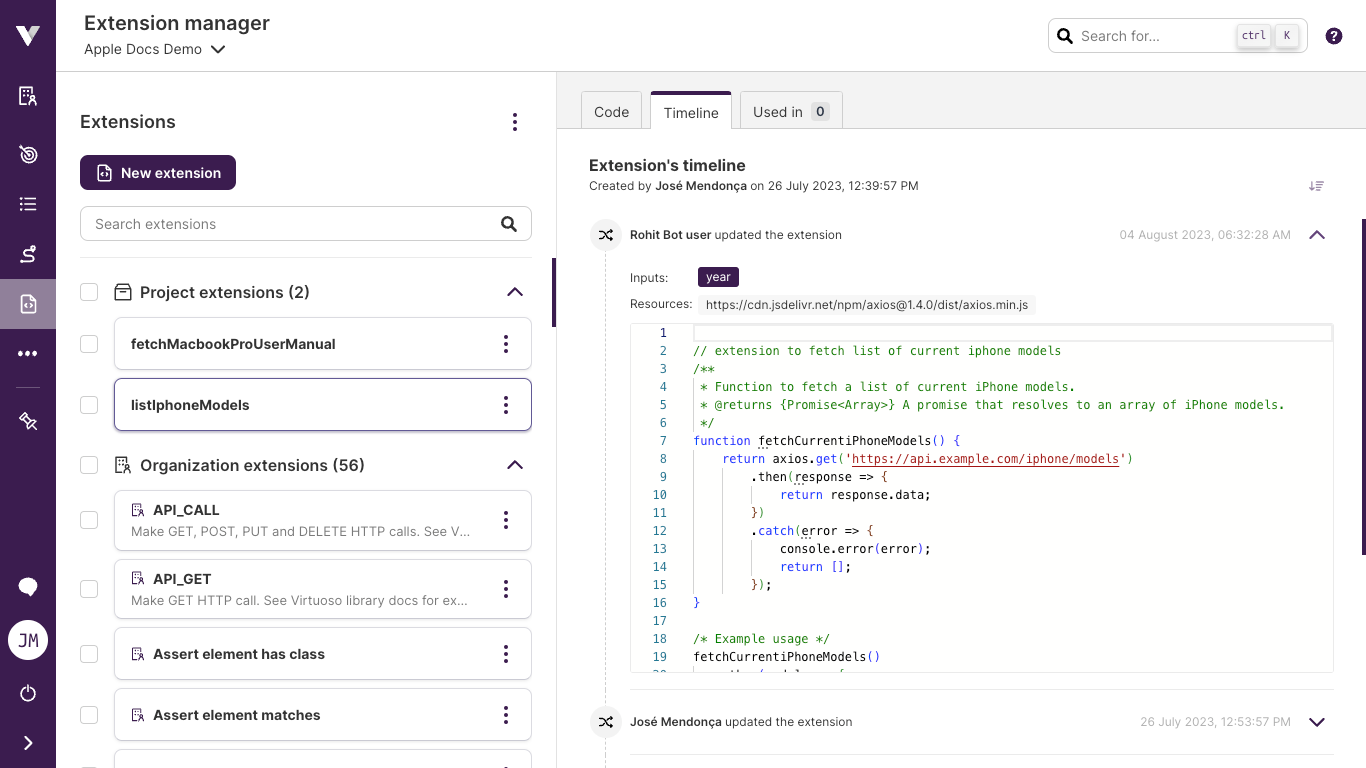Click the axios.min.js resource URL
The height and width of the screenshot is (768, 1366).
867,305
